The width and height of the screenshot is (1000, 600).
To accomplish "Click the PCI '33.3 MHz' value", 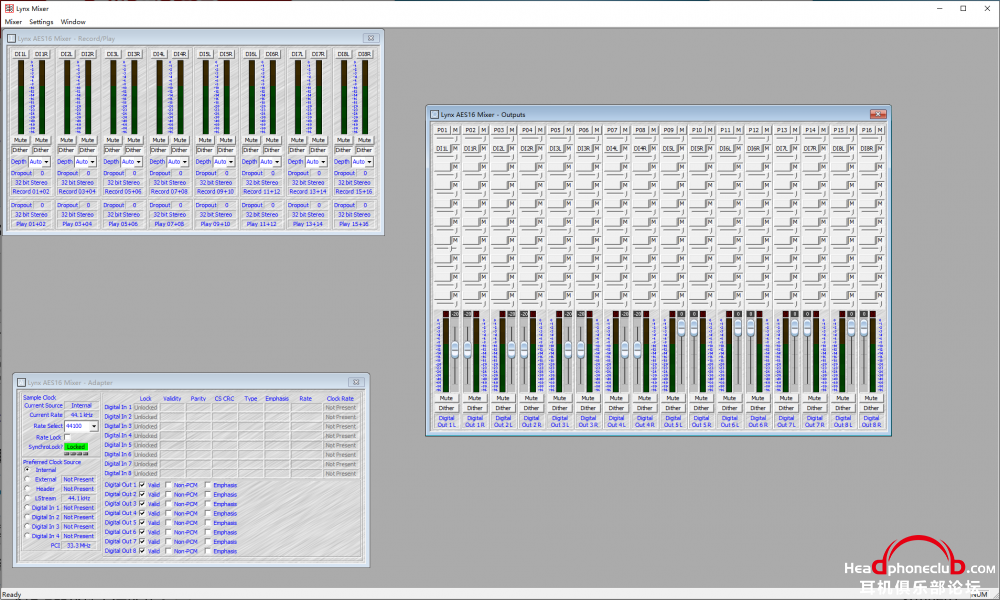I will pyautogui.click(x=79, y=546).
